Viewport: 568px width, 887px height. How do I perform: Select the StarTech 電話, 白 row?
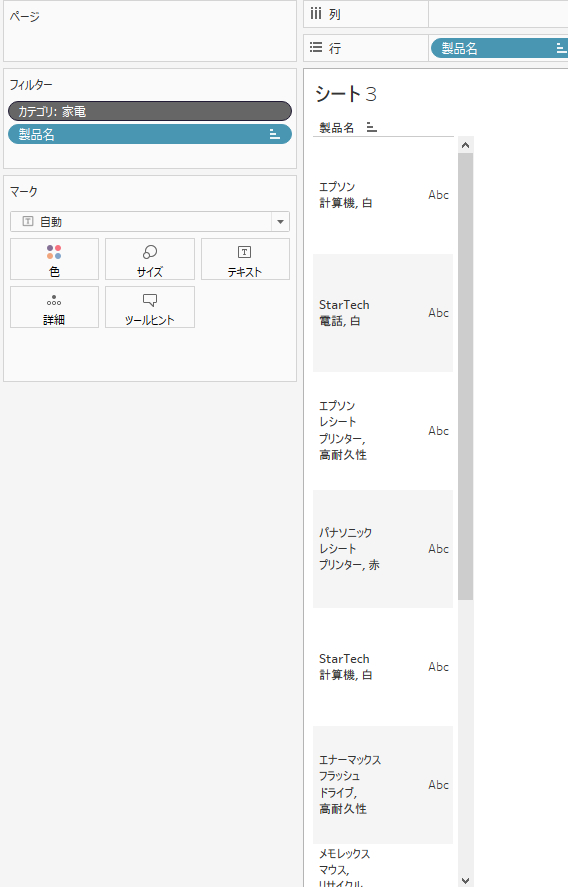pos(383,313)
